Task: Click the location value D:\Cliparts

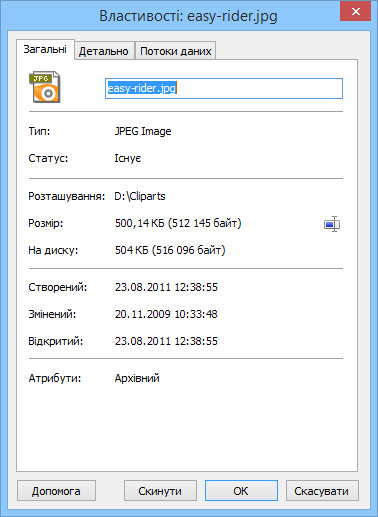Action: tap(140, 196)
